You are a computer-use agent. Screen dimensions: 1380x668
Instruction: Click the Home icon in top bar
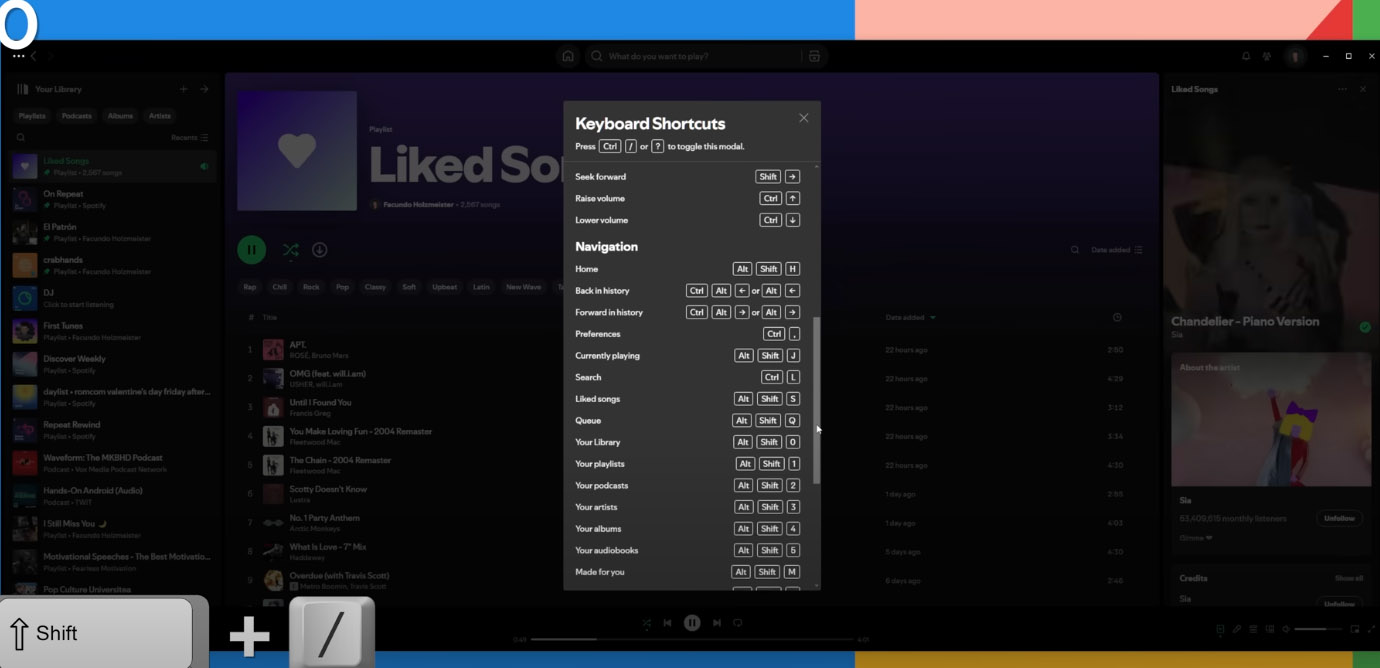coord(568,56)
